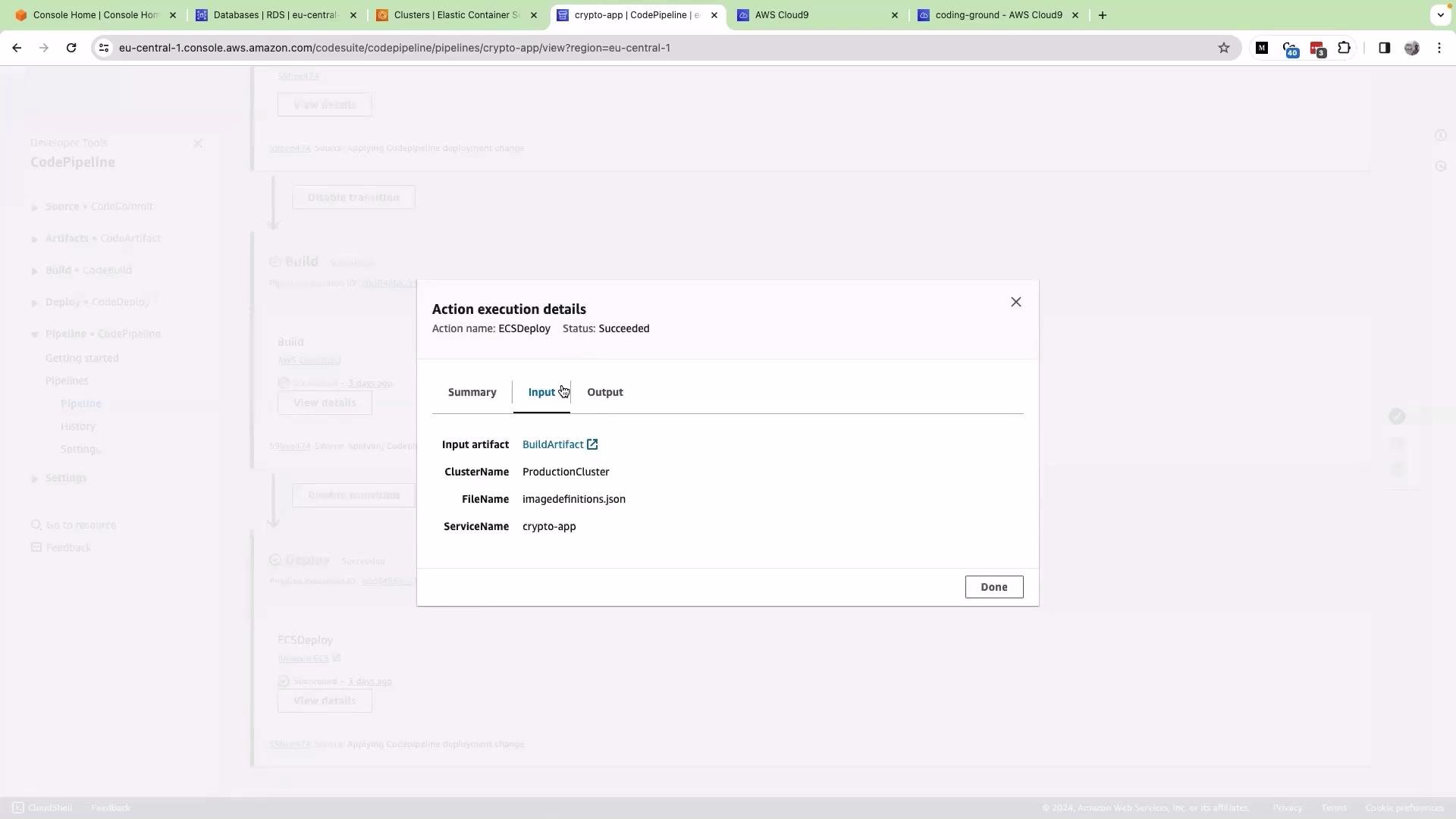This screenshot has height=819, width=1456.
Task: Open the Privacy footer link
Action: [x=1287, y=808]
